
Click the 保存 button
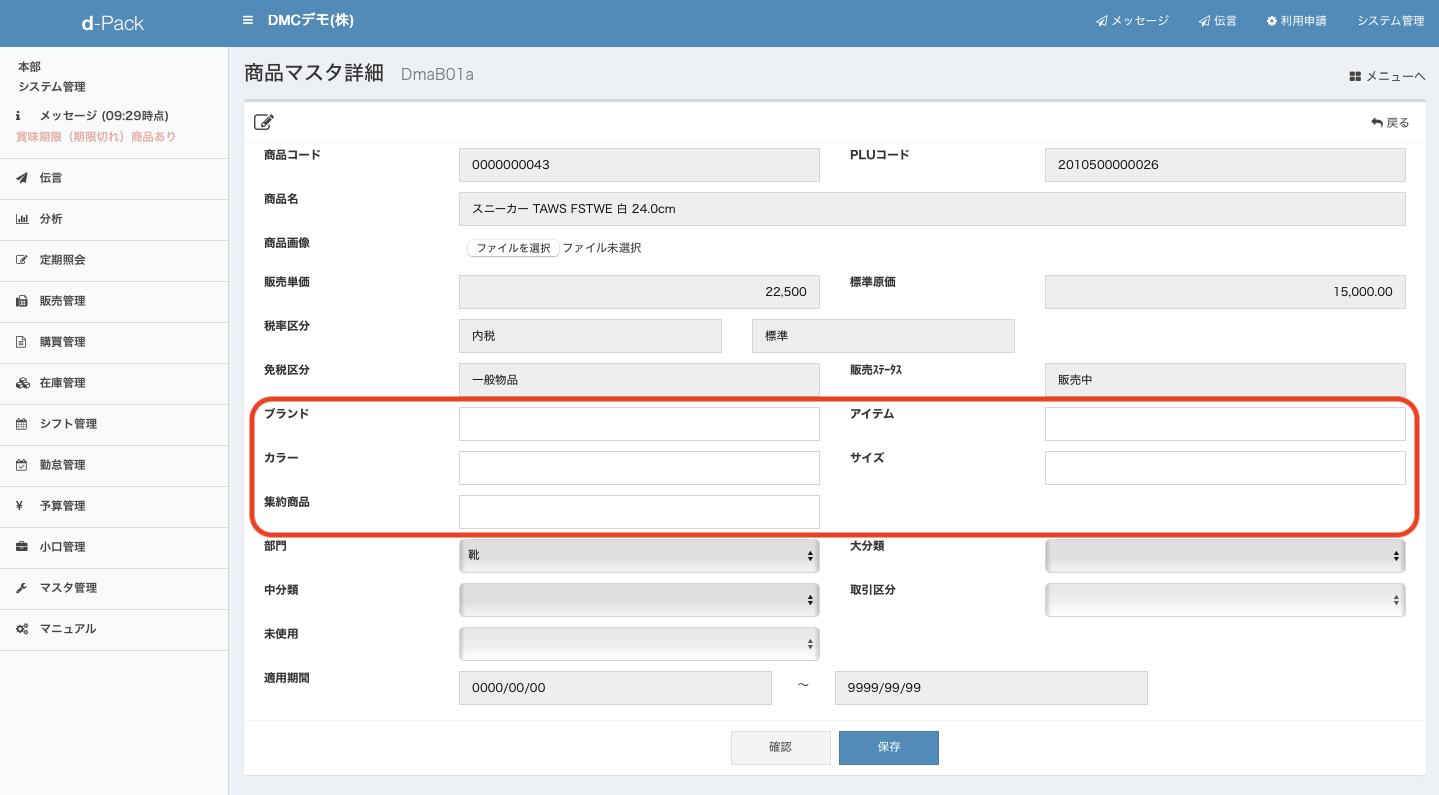pyautogui.click(x=888, y=748)
